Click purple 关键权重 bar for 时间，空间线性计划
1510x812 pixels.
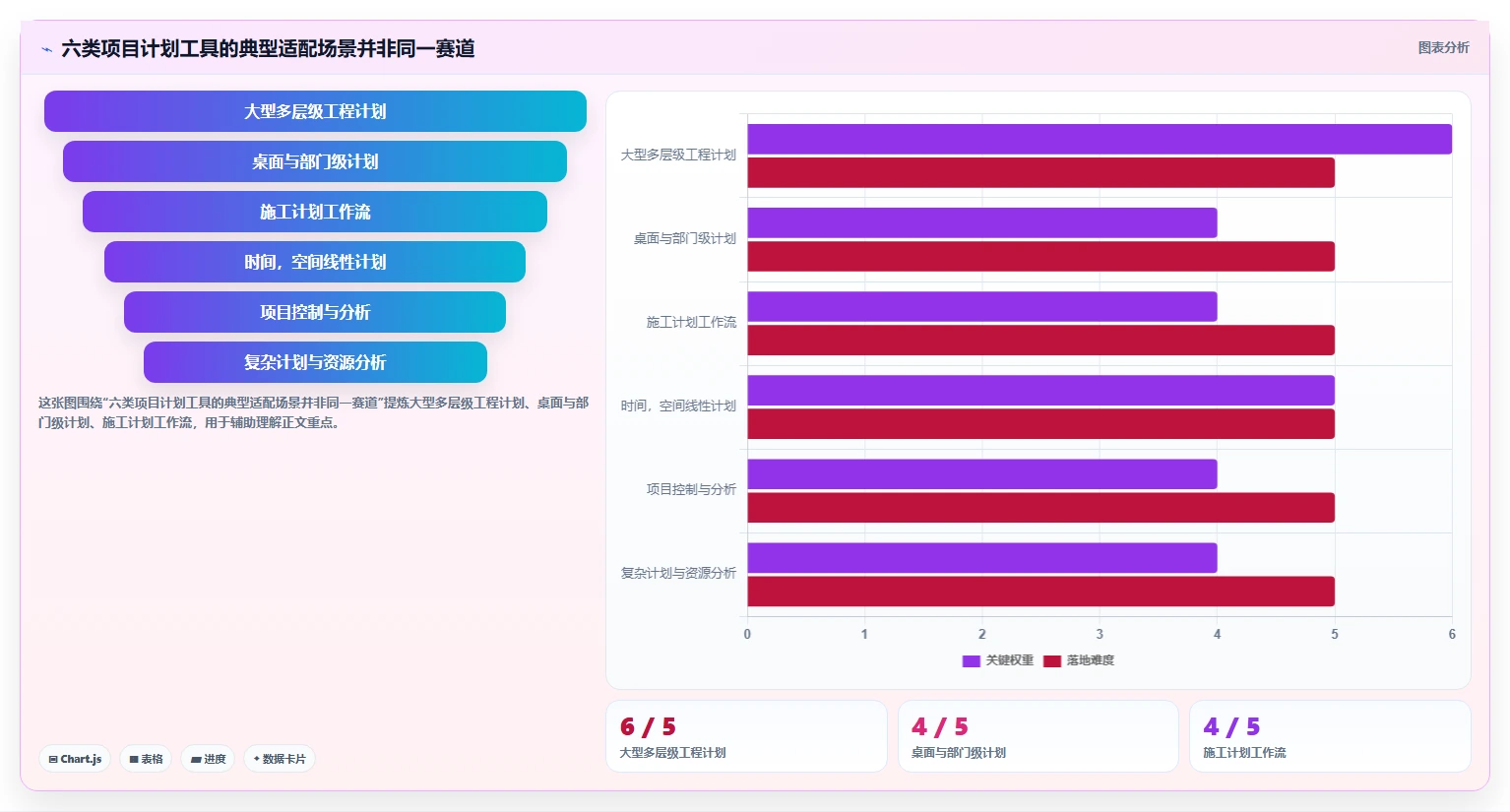point(1041,390)
